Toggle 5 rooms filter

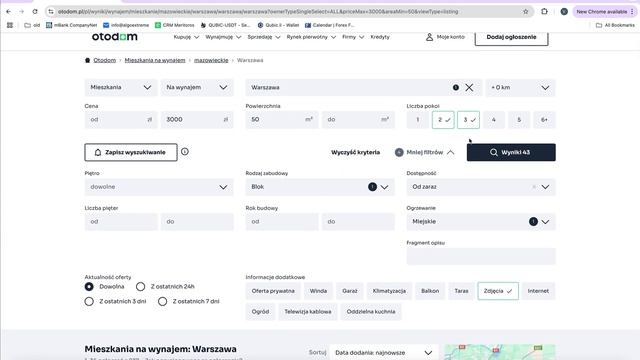pos(519,120)
